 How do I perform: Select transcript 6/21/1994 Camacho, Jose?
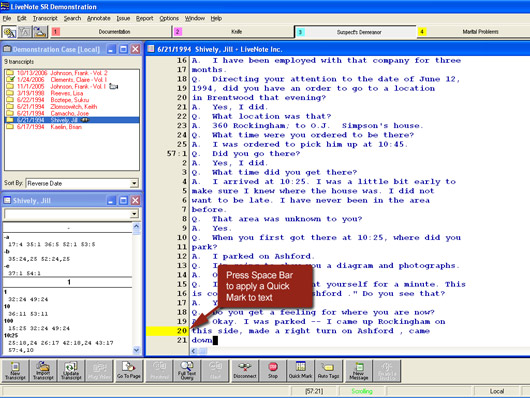[x=72, y=113]
